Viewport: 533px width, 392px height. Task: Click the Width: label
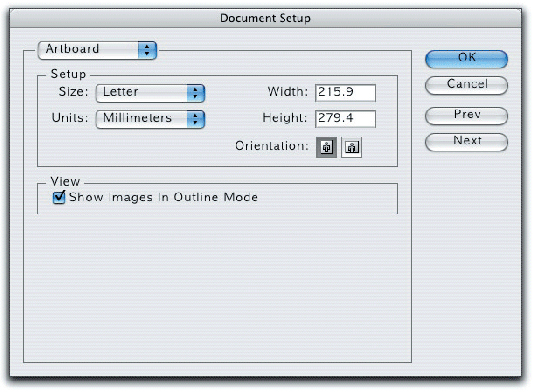288,91
